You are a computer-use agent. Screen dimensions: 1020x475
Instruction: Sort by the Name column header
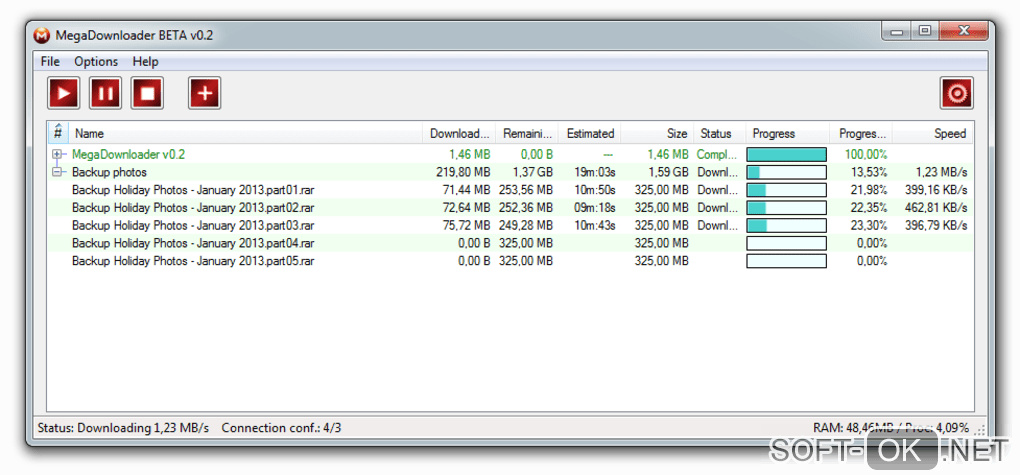click(245, 133)
